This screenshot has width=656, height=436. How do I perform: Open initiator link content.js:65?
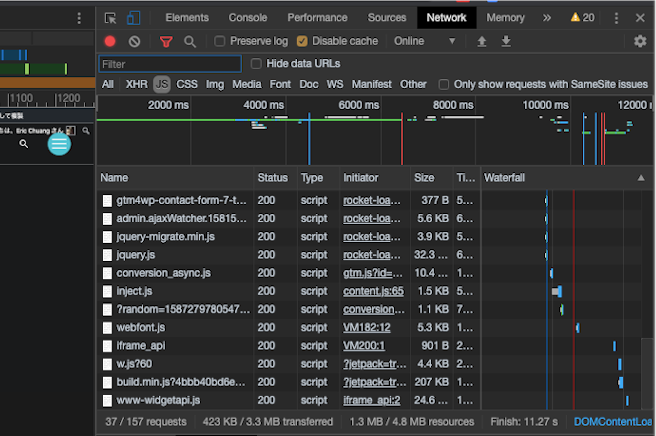pos(373,291)
